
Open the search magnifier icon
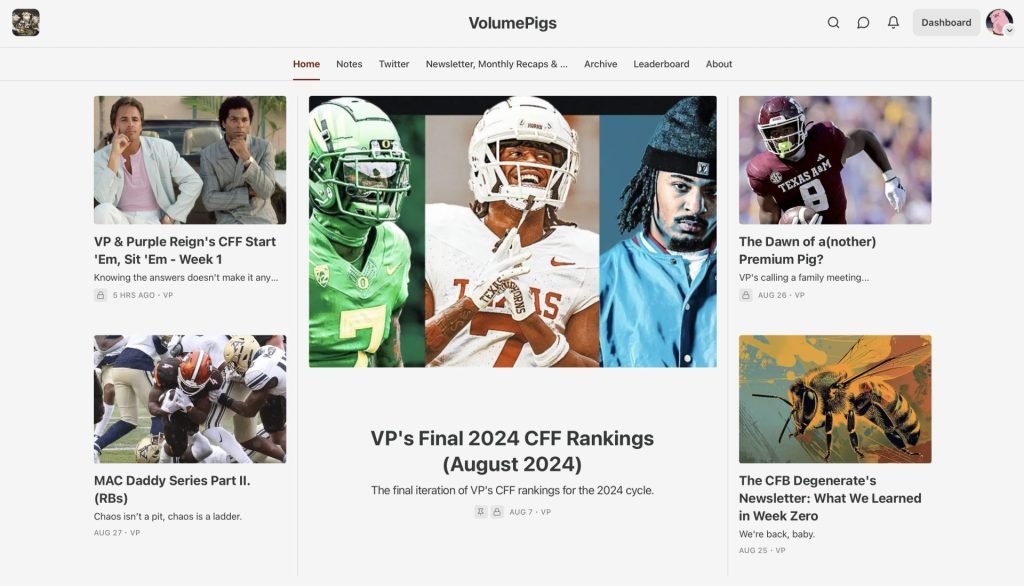point(833,22)
